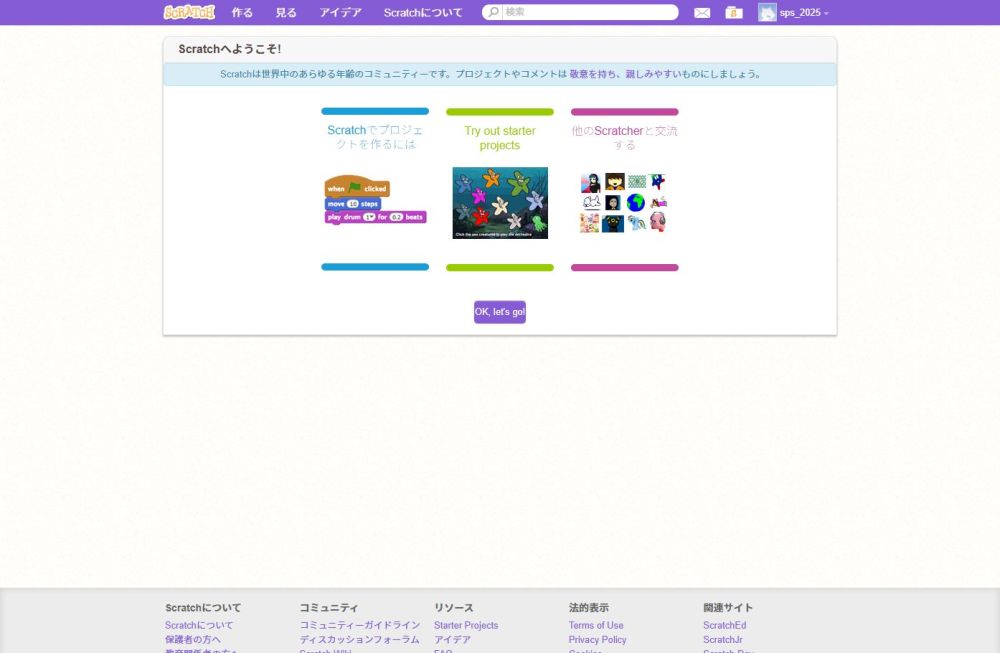1000x653 pixels.
Task: Open the My Stuff folder icon
Action: click(x=734, y=13)
